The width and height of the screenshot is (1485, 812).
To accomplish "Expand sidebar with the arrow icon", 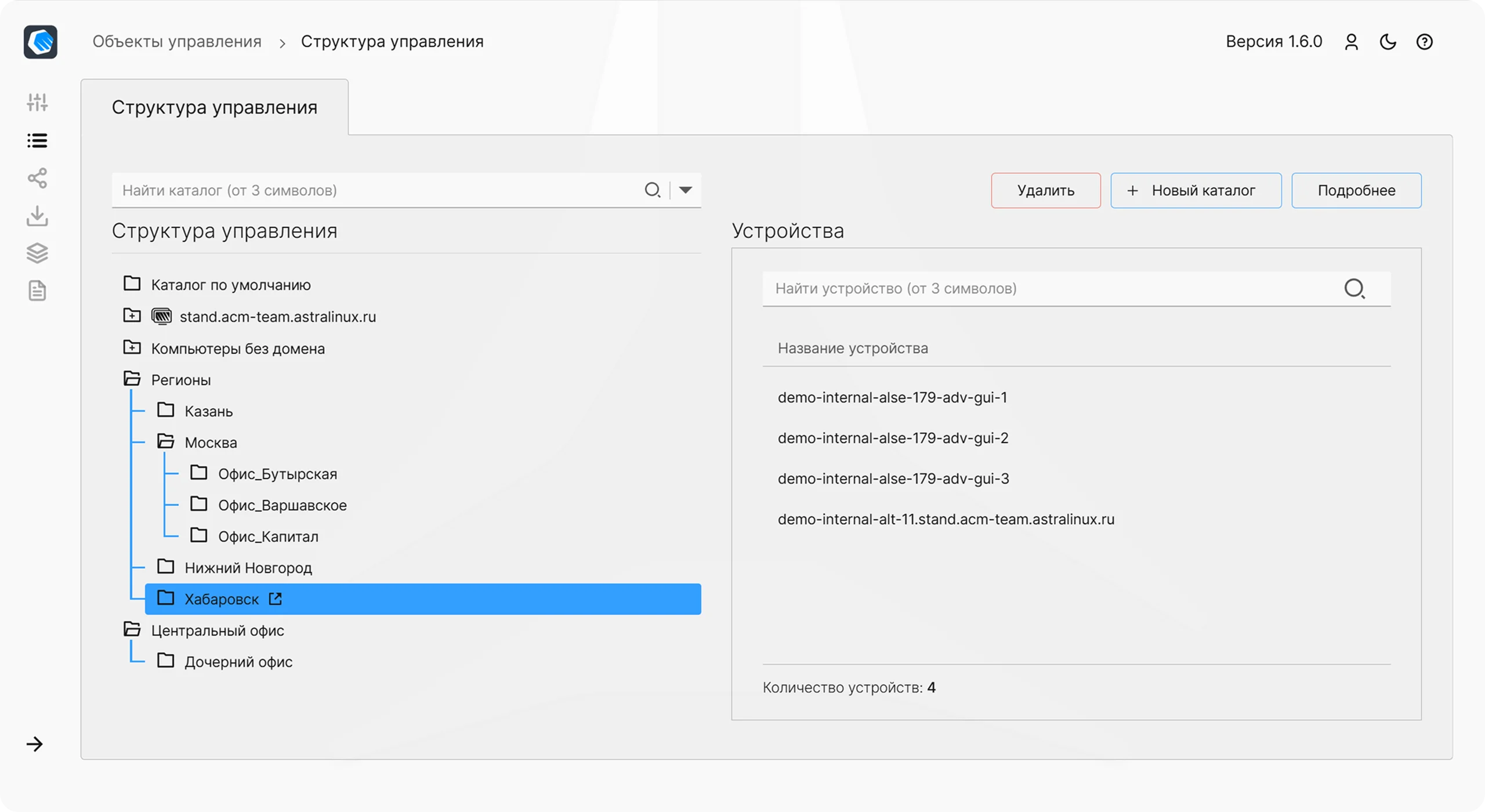I will coord(35,744).
